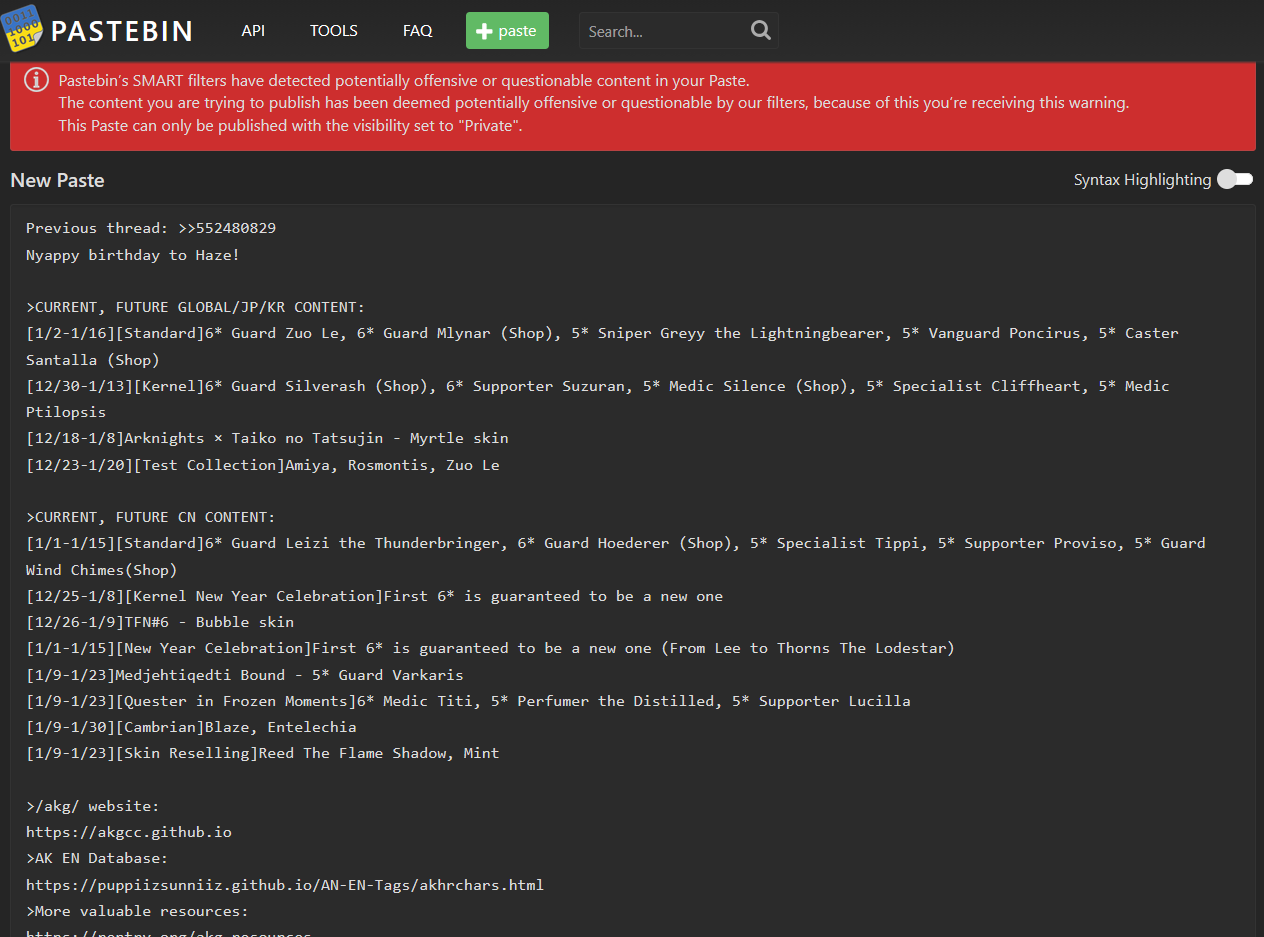Click '>CURRENT, FUTURE GLOBAL/JP/KR CONTENT:' line
Screen dimensions: 1264x937
(x=196, y=307)
